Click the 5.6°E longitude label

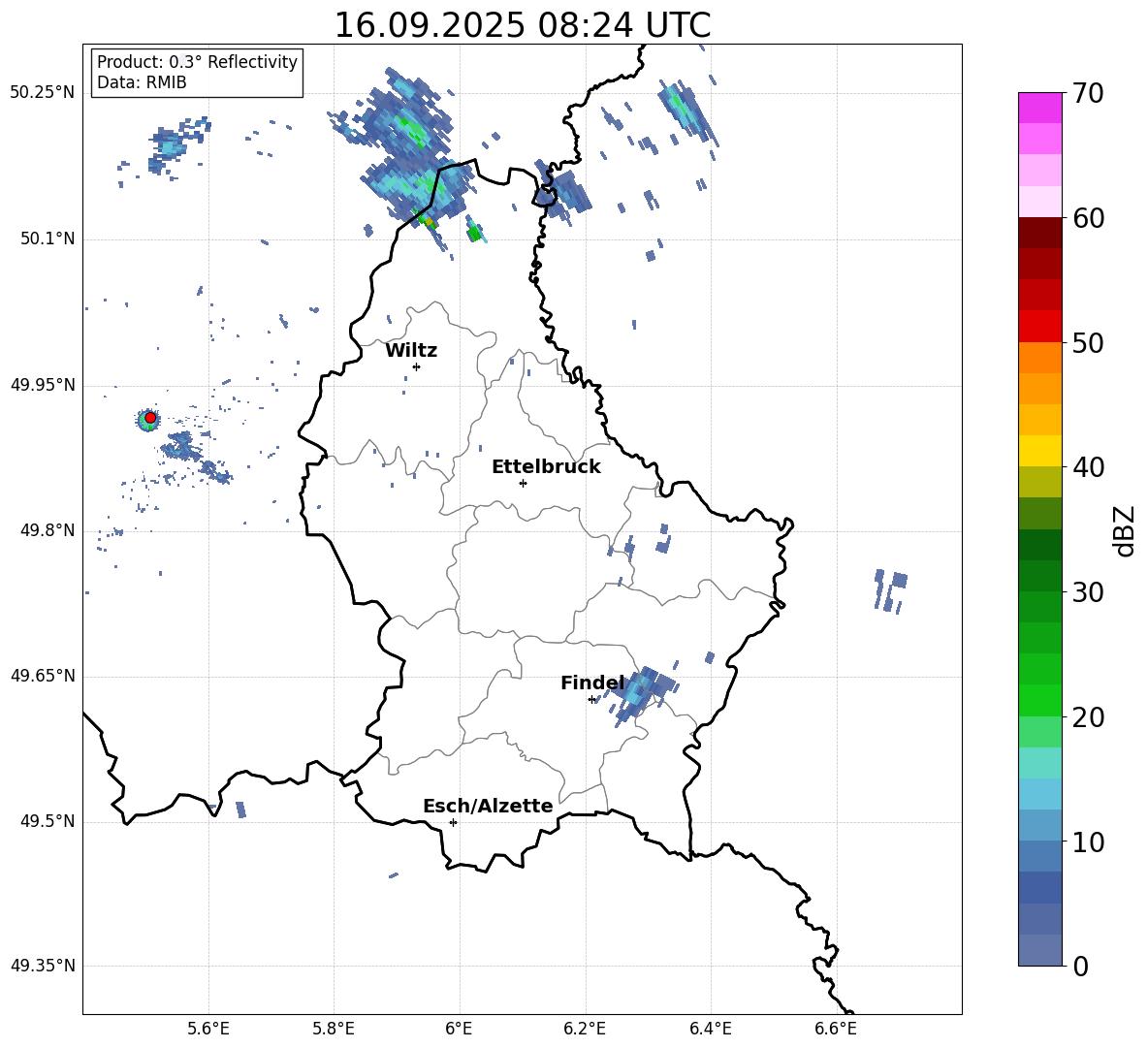208,1029
